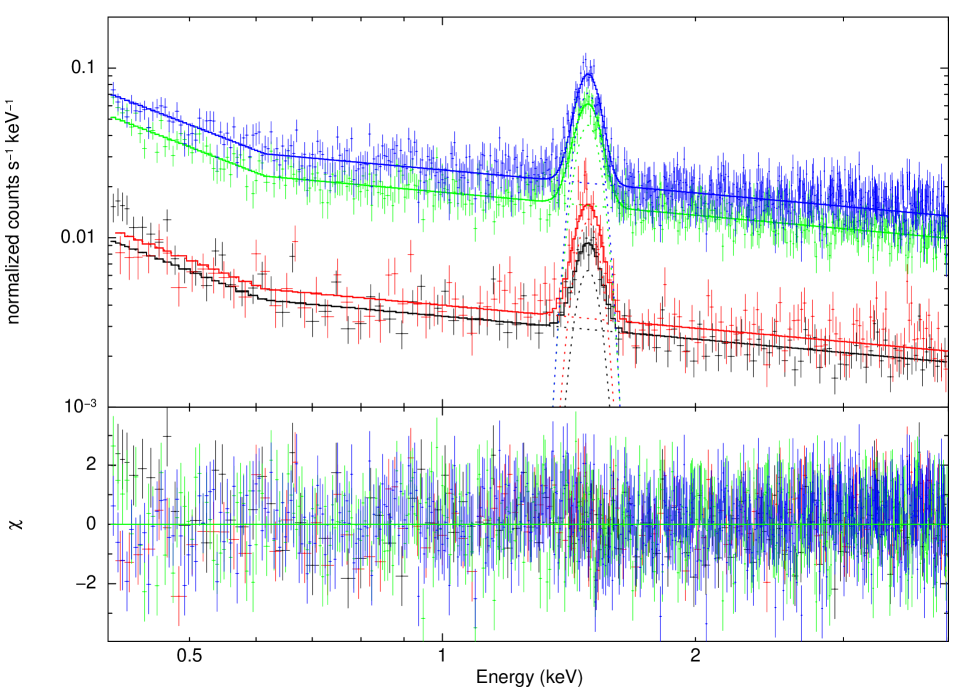
Task: Select the 1 tick label on energy axis
Action: (442, 656)
